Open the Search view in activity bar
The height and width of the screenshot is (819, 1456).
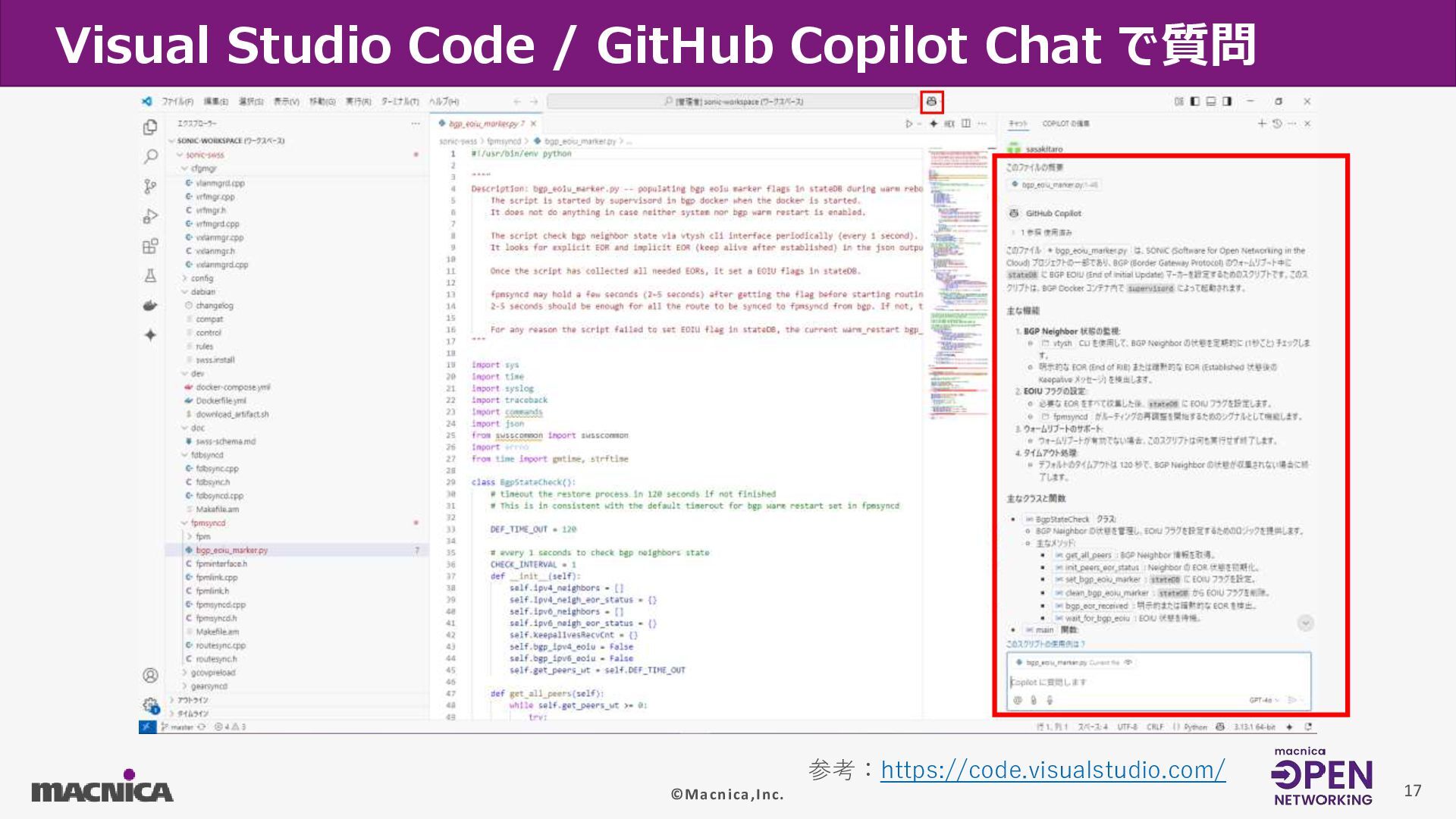tap(150, 157)
